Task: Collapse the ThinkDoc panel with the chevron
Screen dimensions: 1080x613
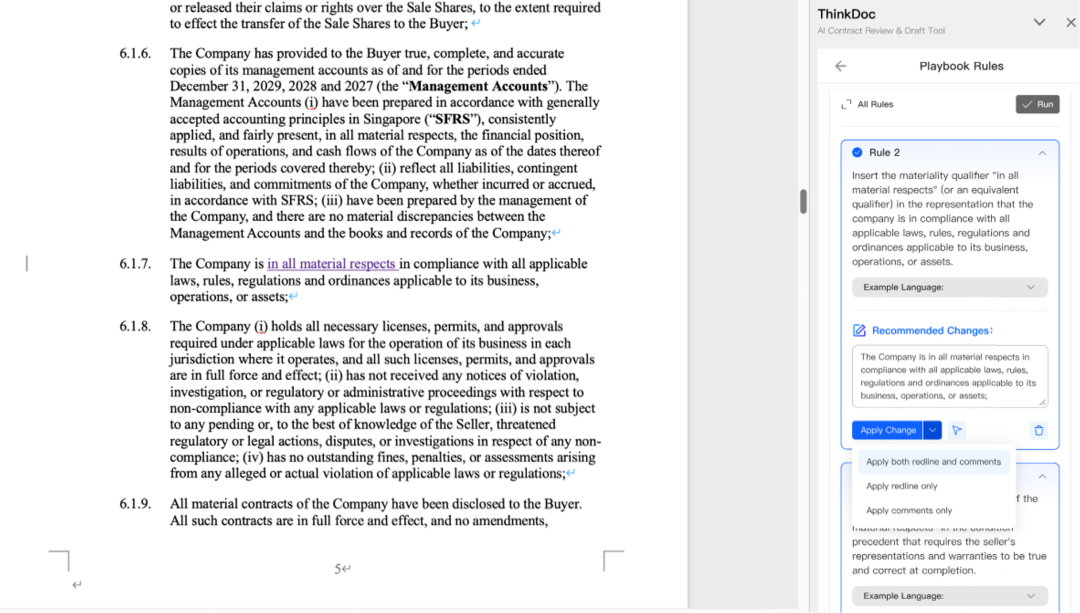Action: point(1039,22)
